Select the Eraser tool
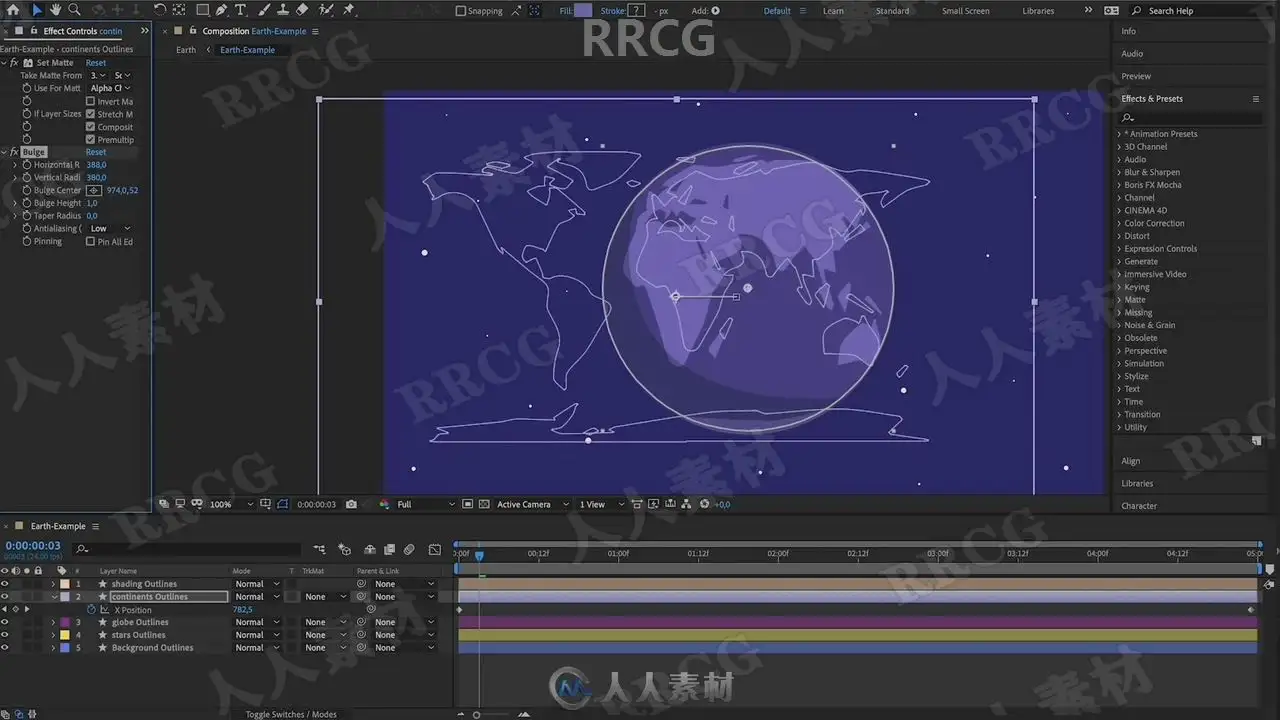The width and height of the screenshot is (1280, 720). tap(302, 10)
